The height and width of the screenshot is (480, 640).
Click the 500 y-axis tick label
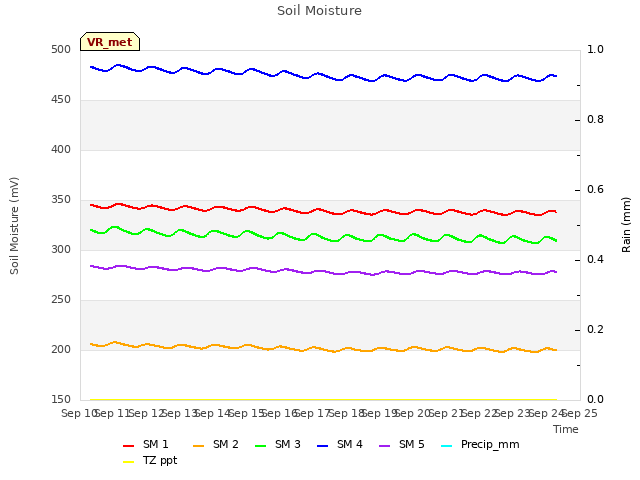pyautogui.click(x=61, y=49)
